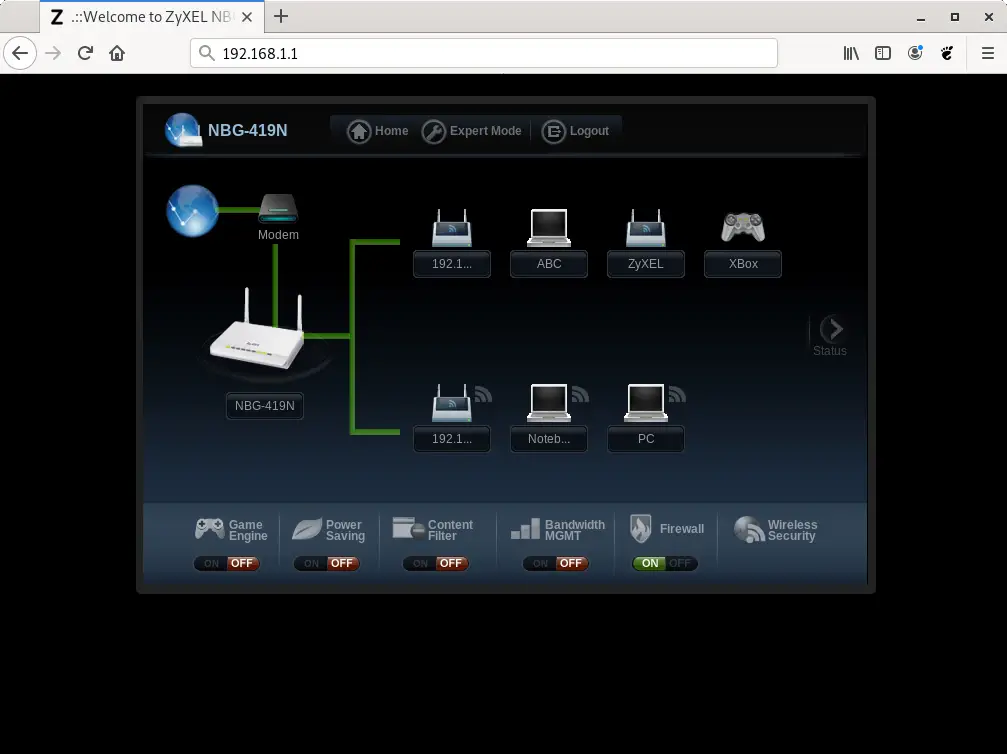
Task: Click the Power Saving leaf icon
Action: click(x=307, y=529)
